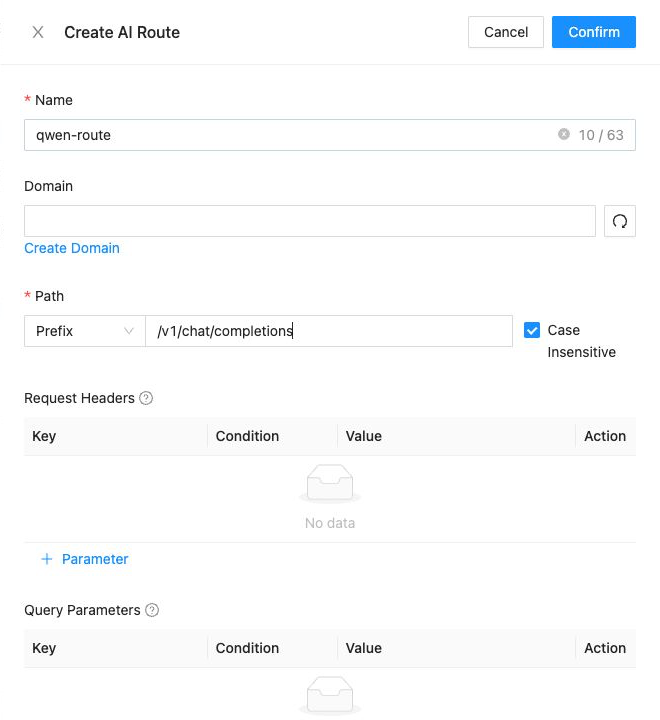Refresh the Domain list
The image size is (660, 720).
(x=620, y=221)
